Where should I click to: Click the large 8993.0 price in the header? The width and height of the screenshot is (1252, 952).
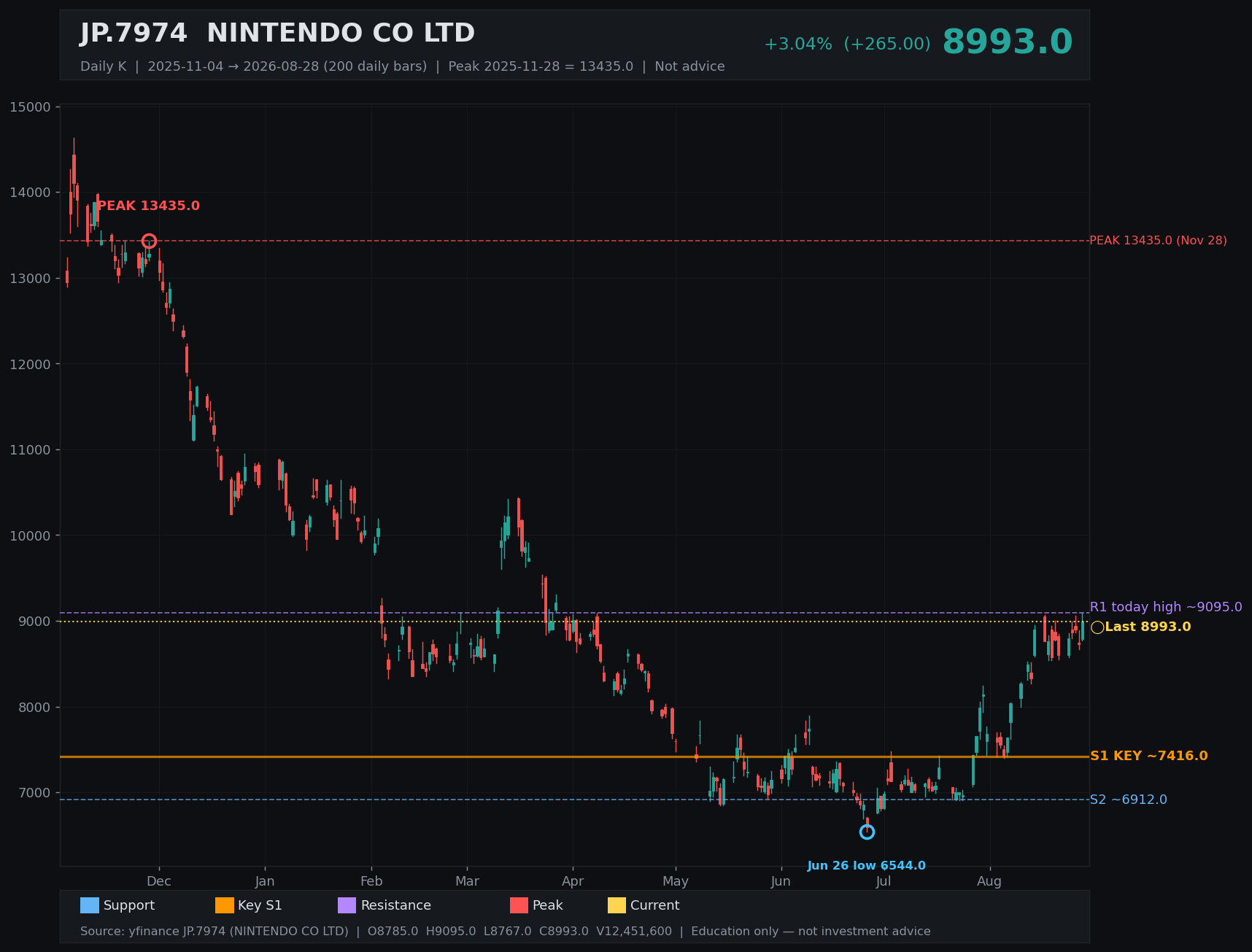pyautogui.click(x=1008, y=42)
